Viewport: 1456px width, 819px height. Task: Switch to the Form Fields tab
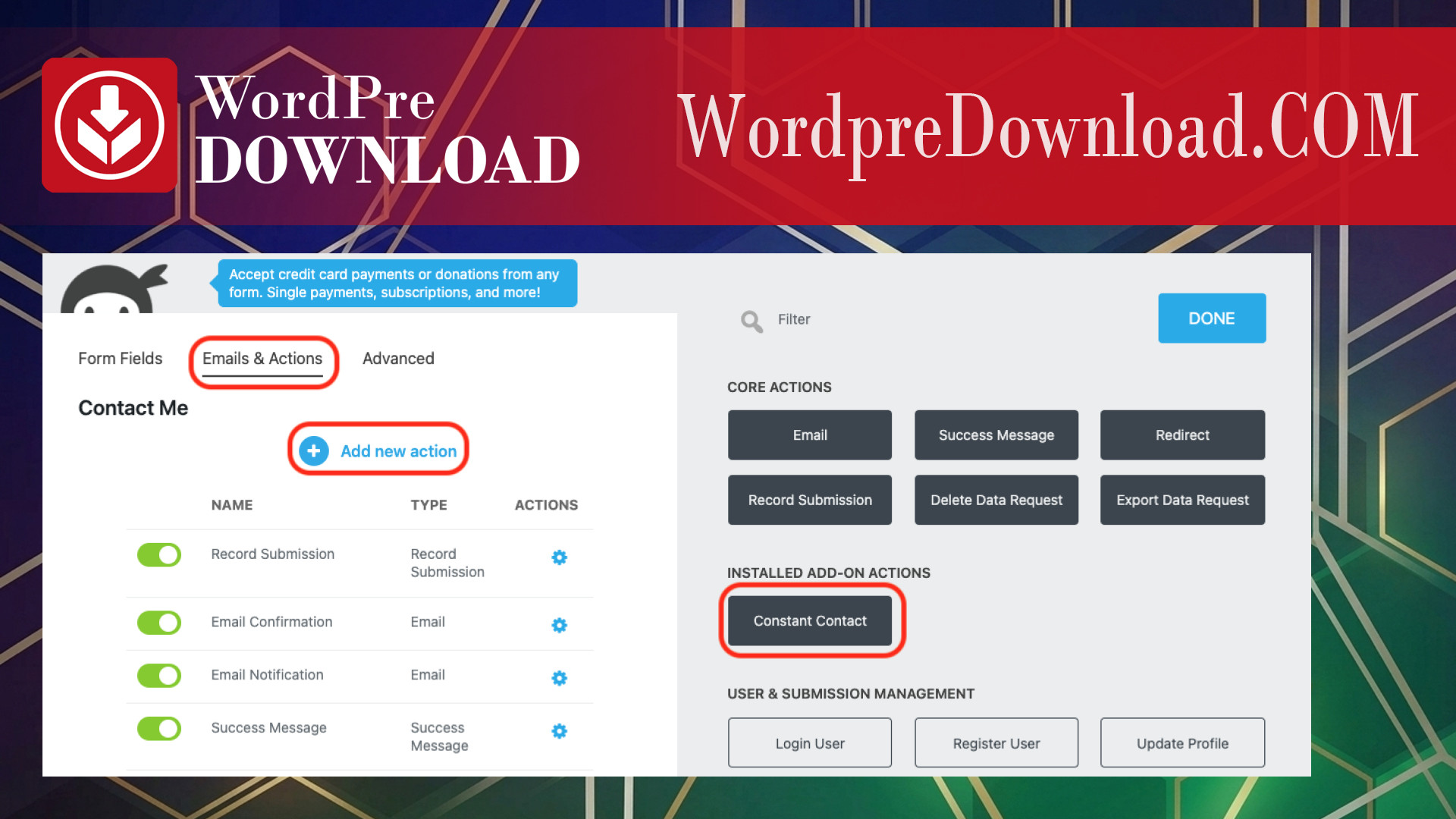[120, 359]
